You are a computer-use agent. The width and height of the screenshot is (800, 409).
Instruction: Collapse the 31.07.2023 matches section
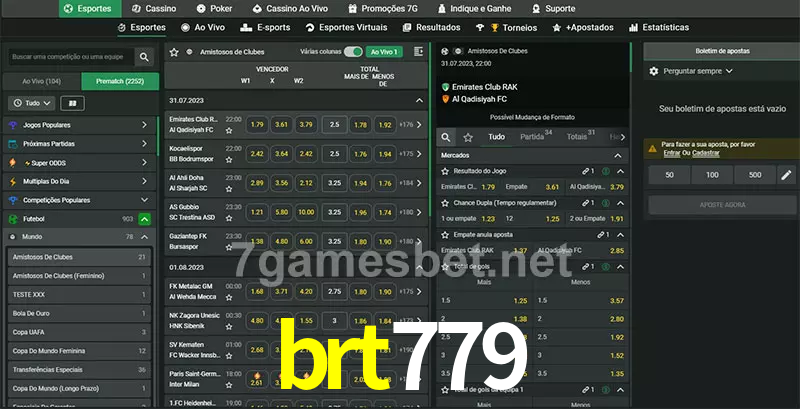click(x=419, y=101)
